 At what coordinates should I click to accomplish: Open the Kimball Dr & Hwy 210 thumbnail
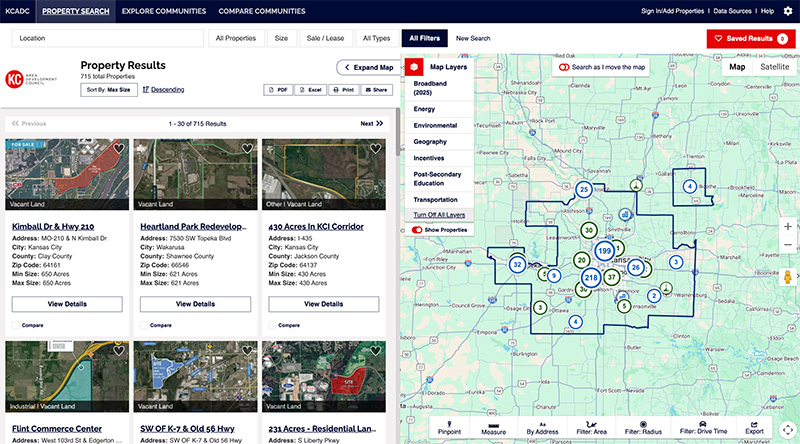[67, 174]
